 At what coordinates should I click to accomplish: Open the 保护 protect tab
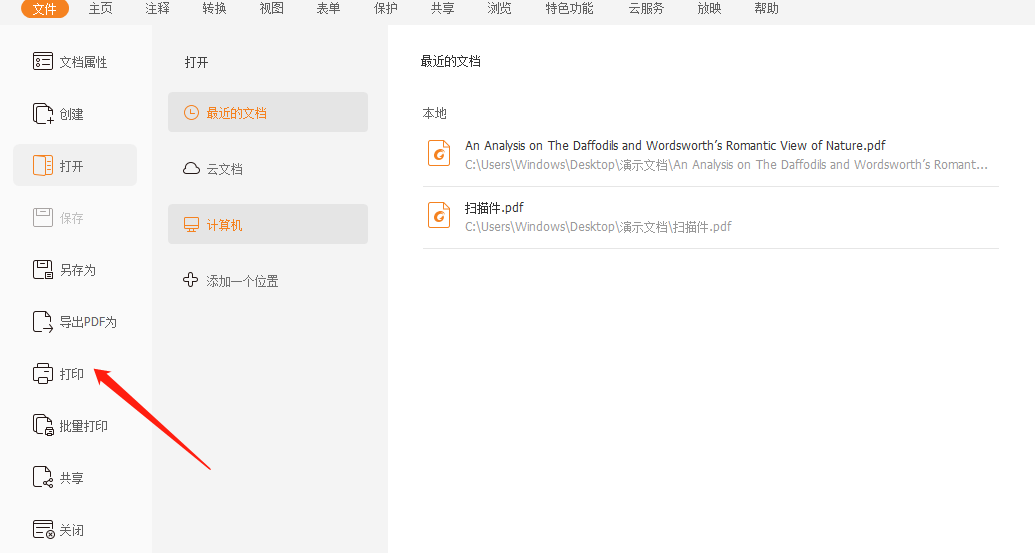(385, 9)
